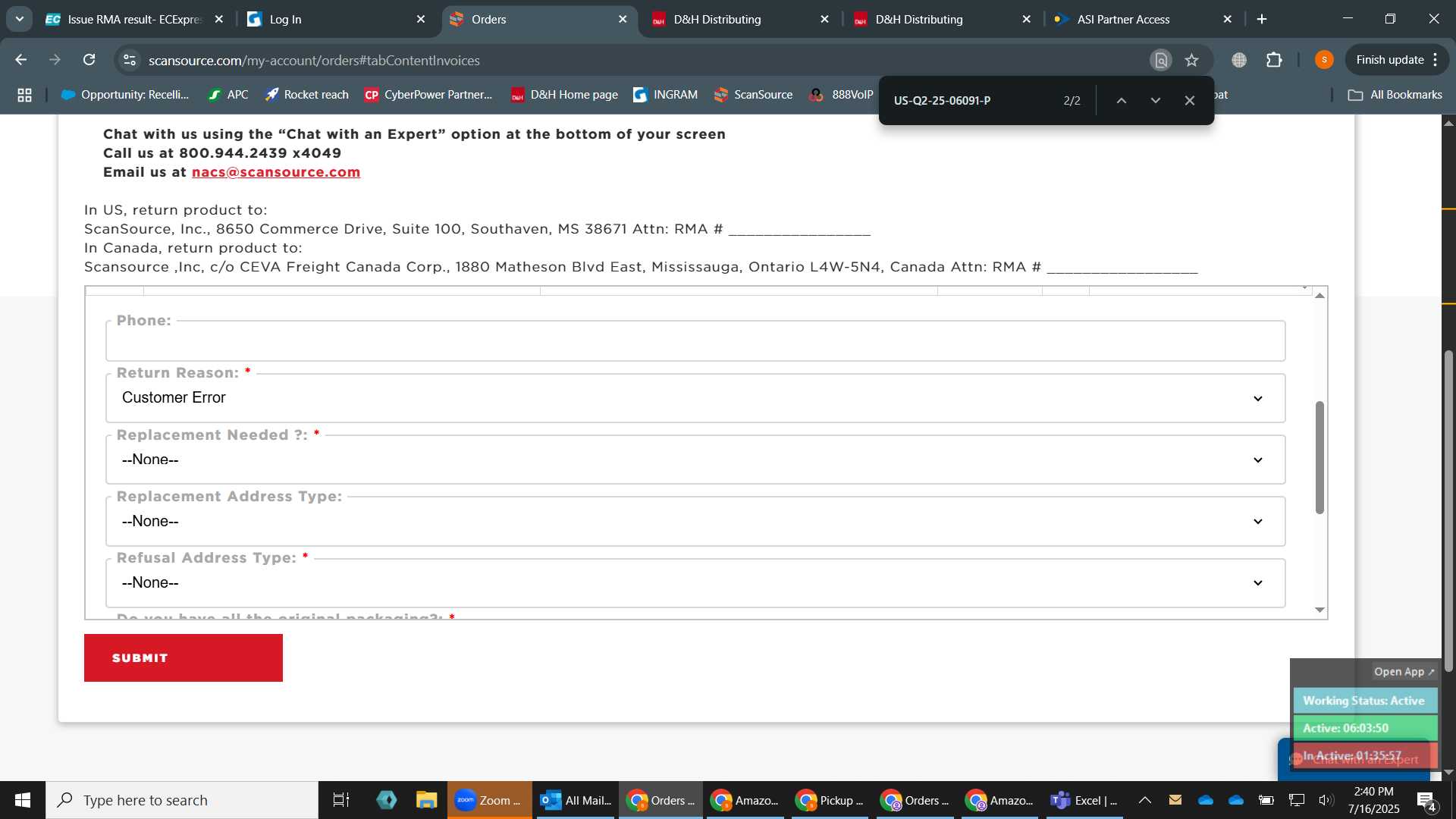Open CyberPower Partner bookmark
This screenshot has width=1456, height=819.
tap(428, 95)
